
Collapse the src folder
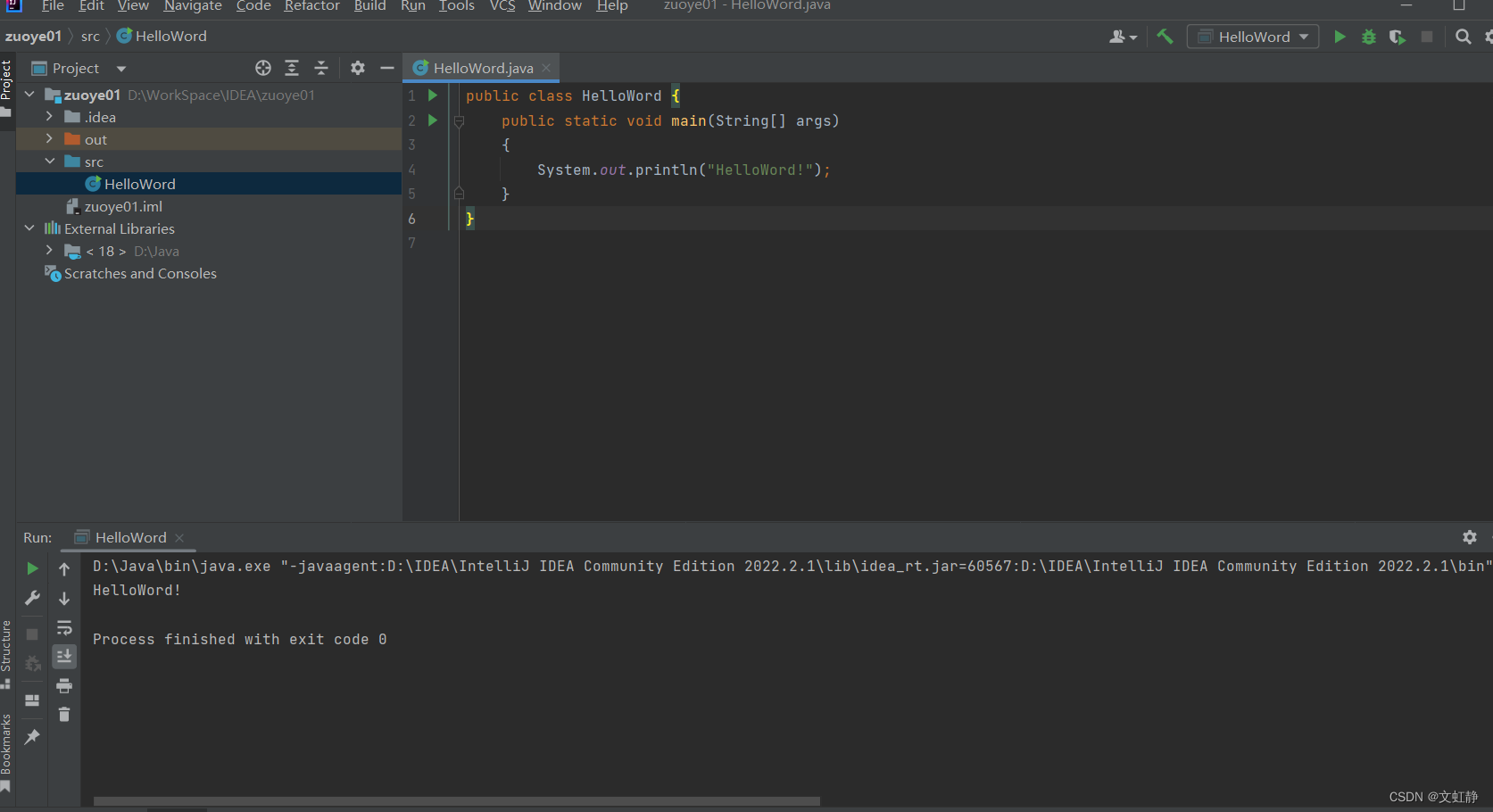point(50,162)
